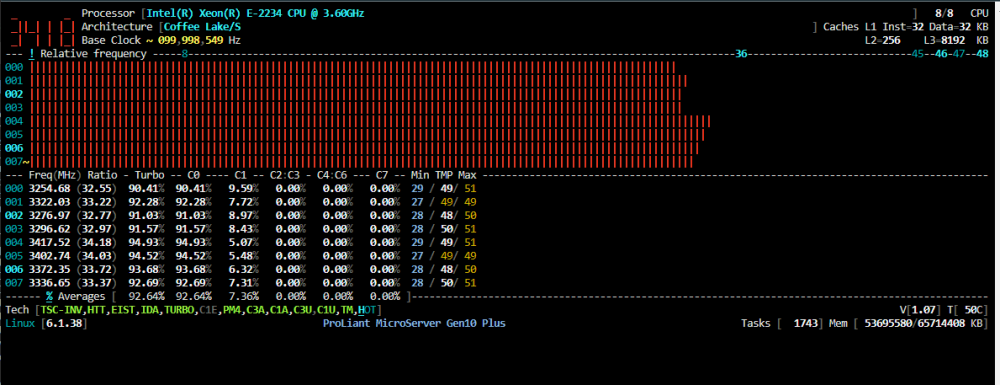Click the red frequency bar for core 007
Viewport: 1000px width, 385px height.
pos(361,162)
